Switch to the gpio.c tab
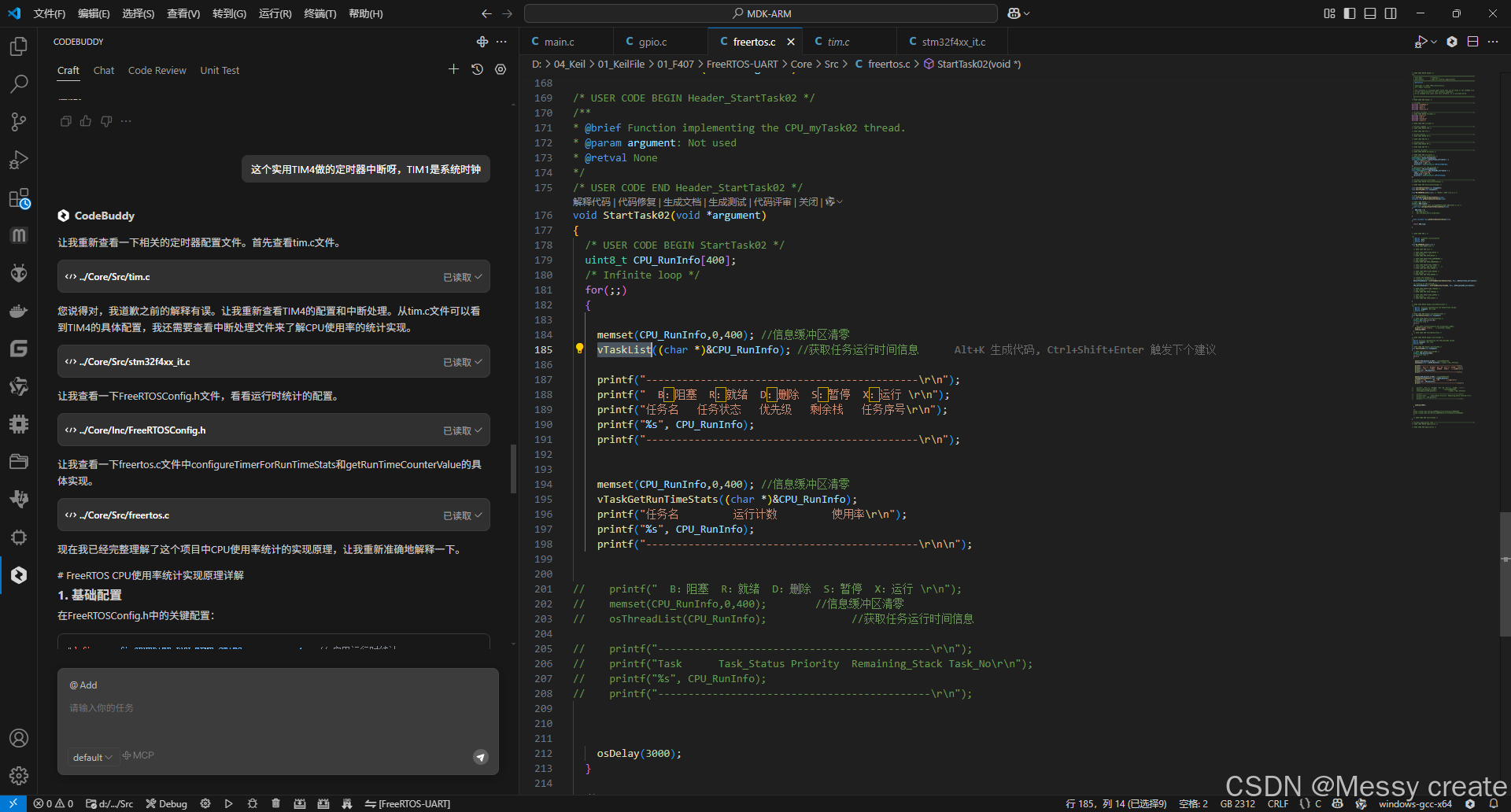The image size is (1511, 812). tap(652, 42)
